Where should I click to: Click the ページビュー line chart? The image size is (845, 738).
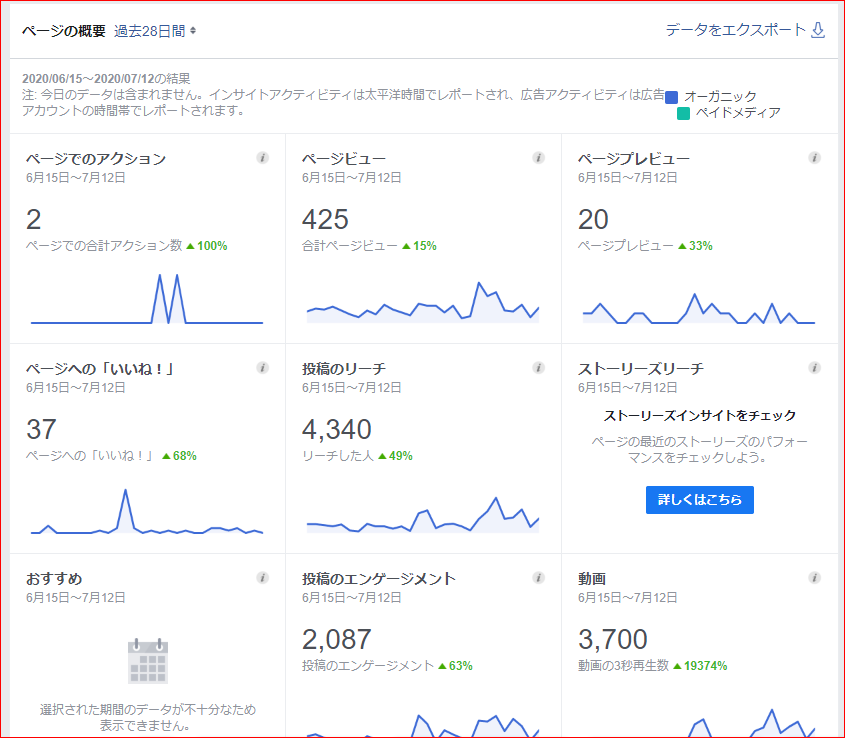423,302
